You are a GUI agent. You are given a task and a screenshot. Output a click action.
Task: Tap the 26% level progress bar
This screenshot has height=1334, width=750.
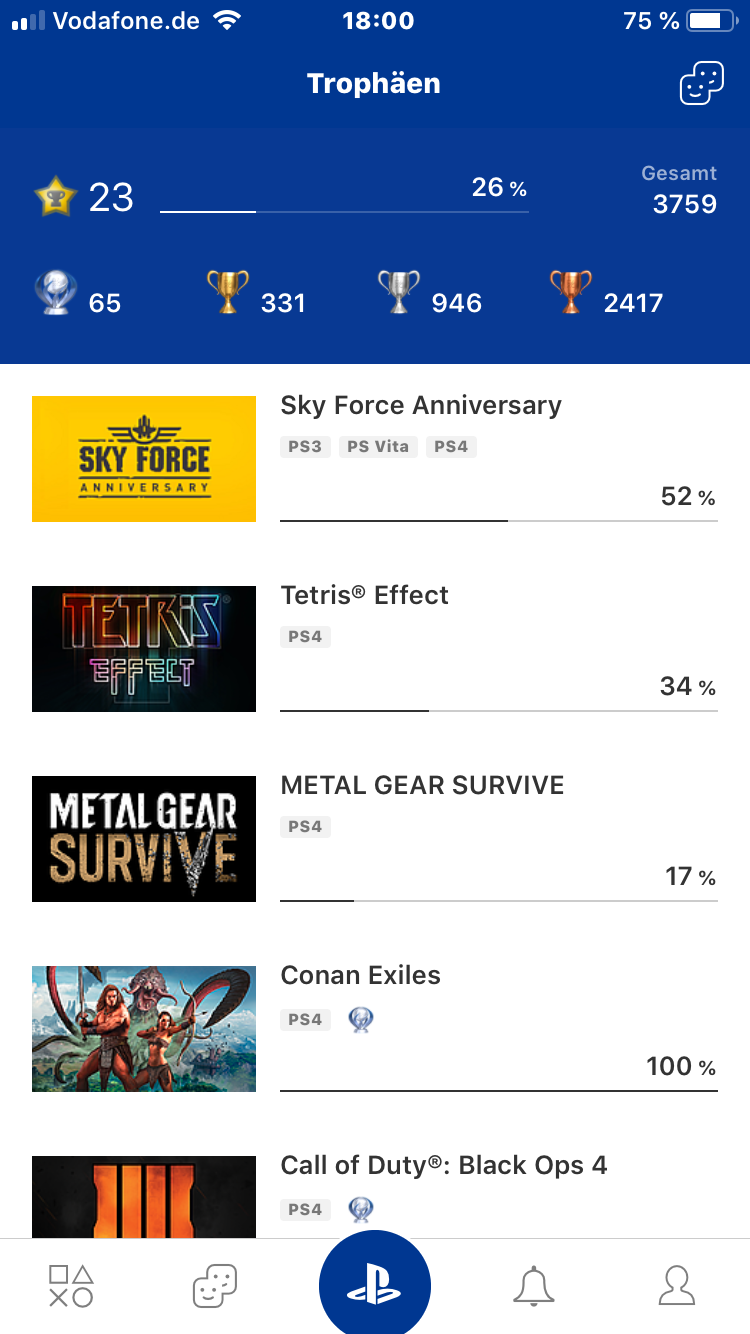coord(344,211)
